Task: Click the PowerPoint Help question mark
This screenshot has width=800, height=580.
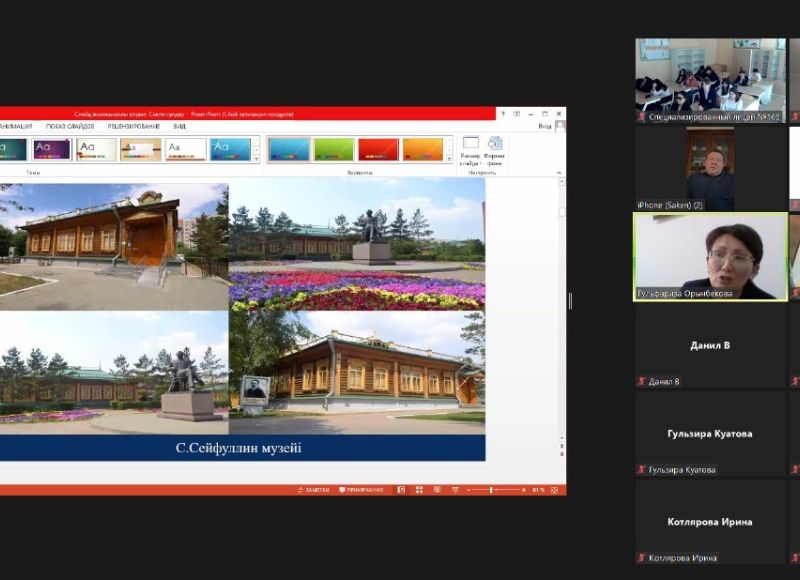Action: 503,114
